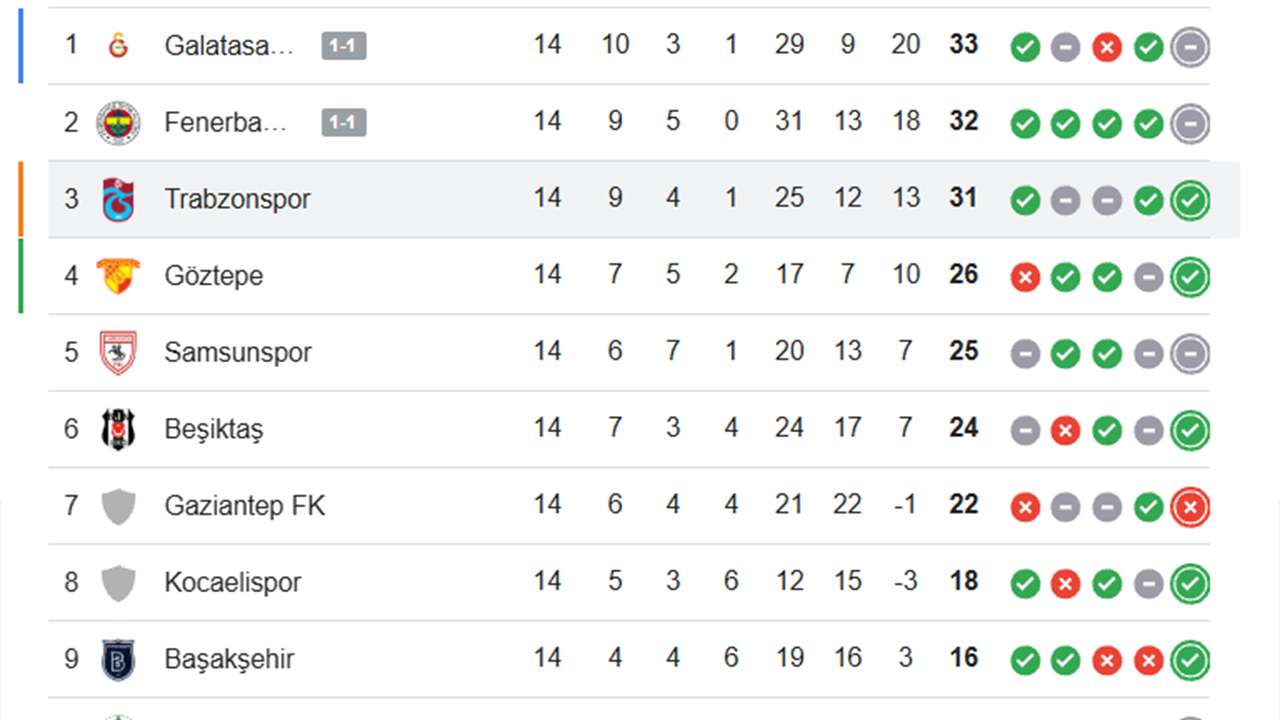Open the Trabzonspor team name link

[x=239, y=199]
